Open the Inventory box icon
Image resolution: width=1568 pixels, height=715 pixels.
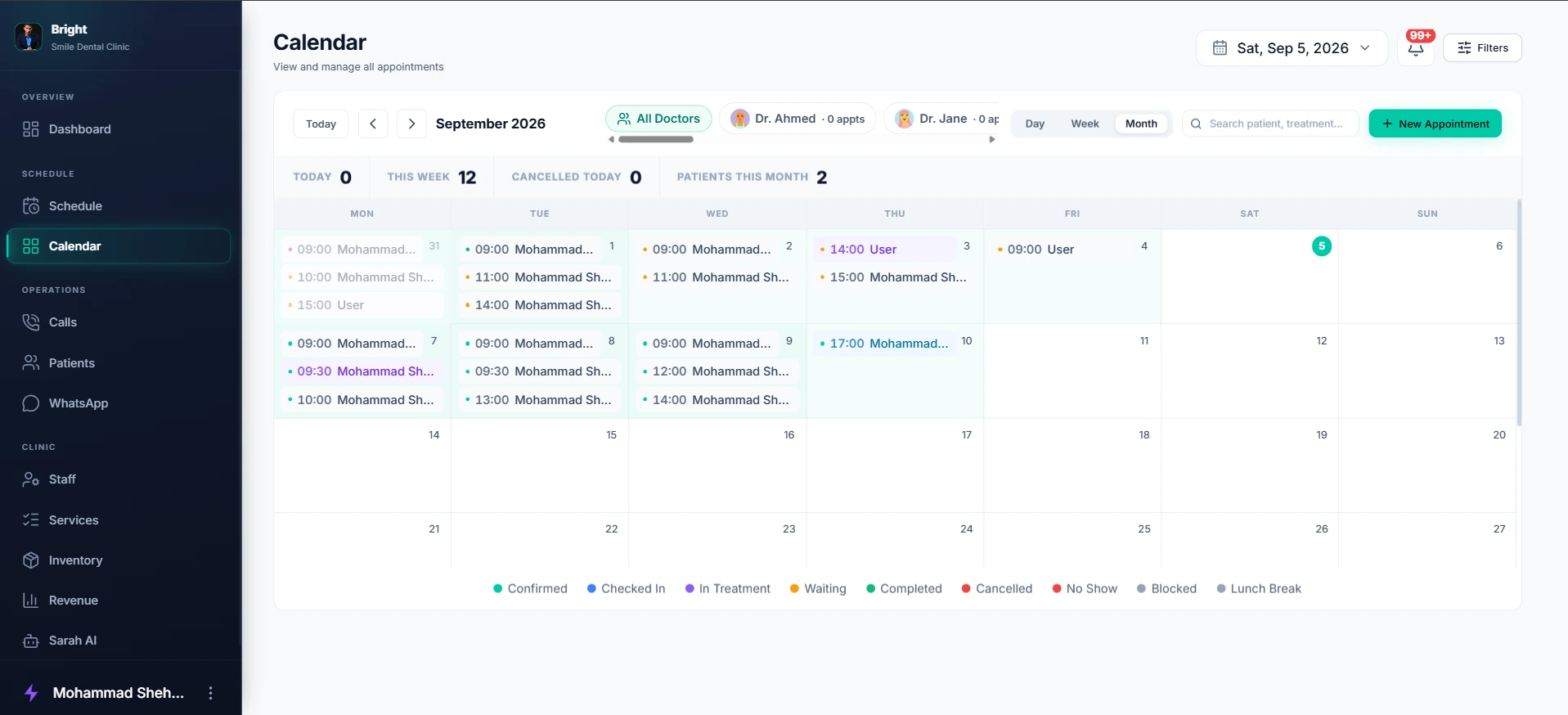(x=31, y=560)
